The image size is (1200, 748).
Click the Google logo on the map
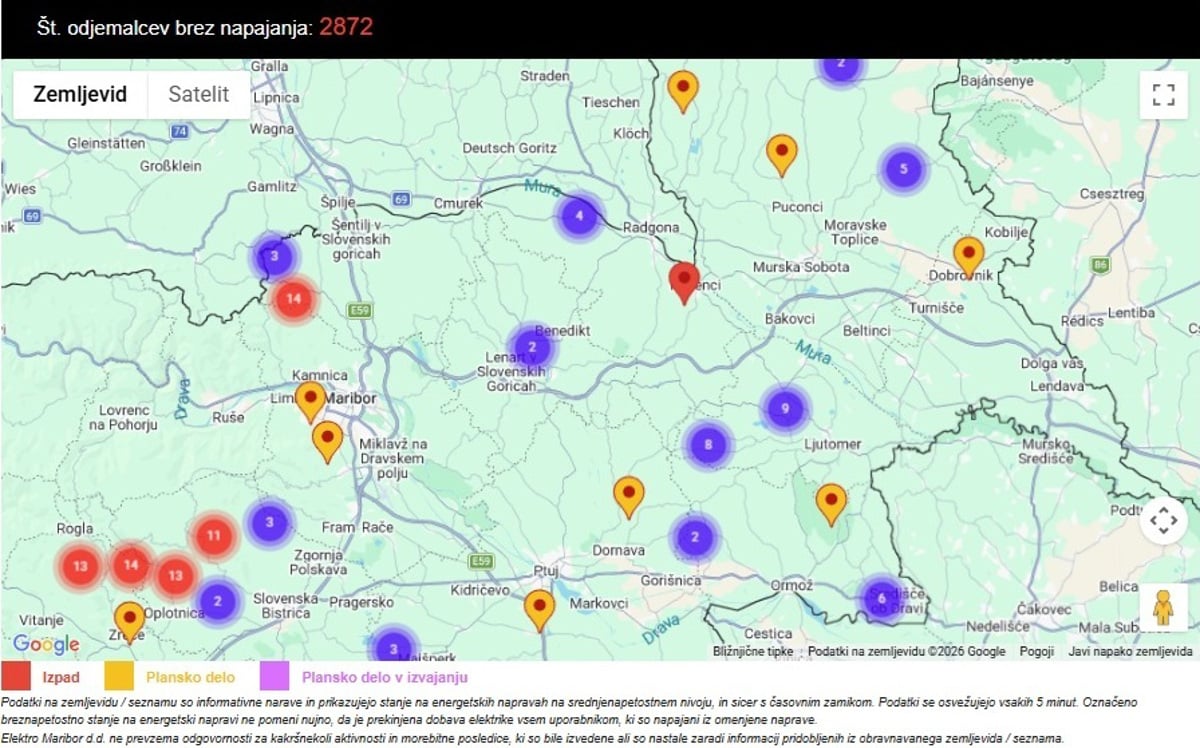tap(46, 644)
